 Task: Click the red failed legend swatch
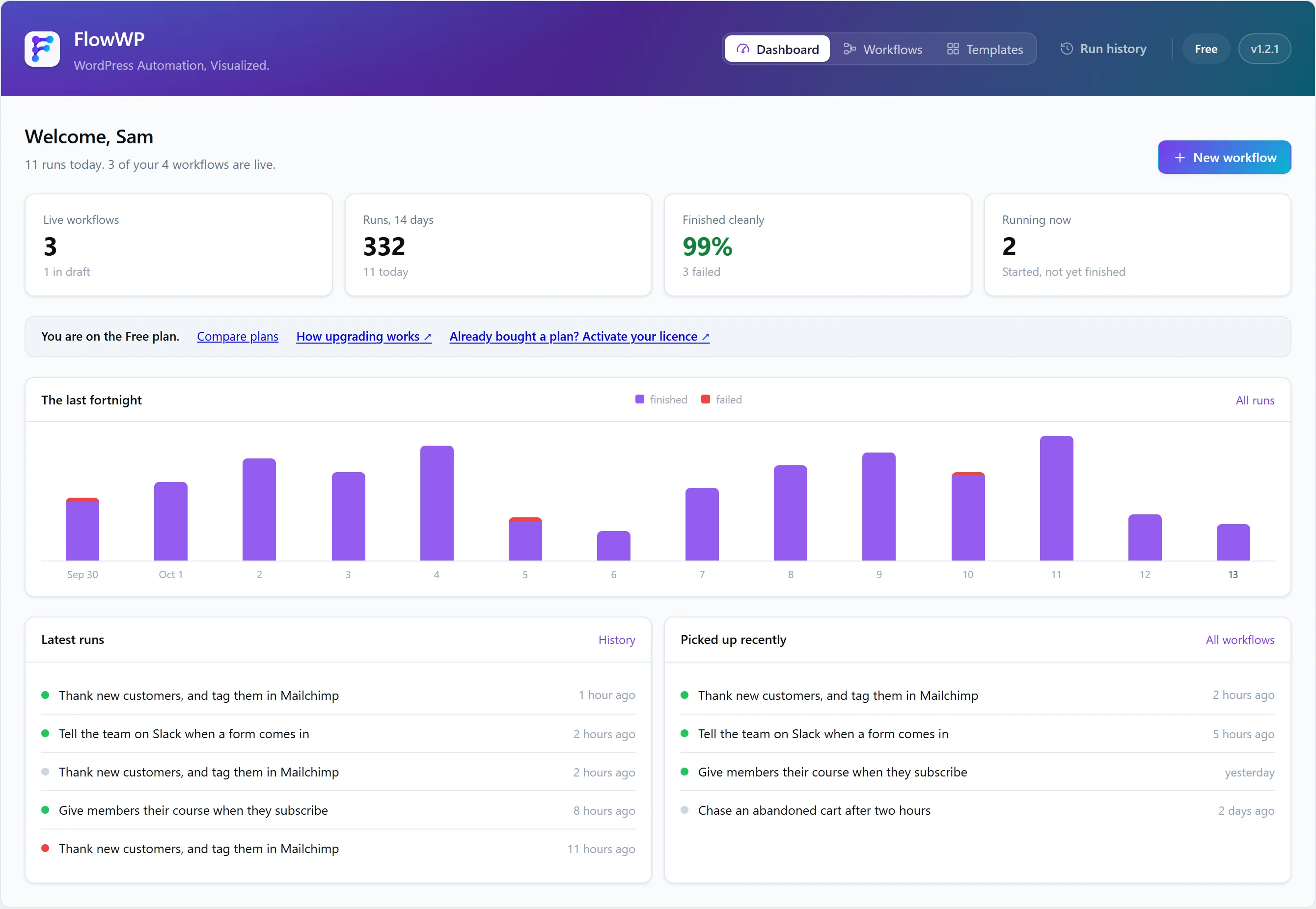[x=705, y=399]
